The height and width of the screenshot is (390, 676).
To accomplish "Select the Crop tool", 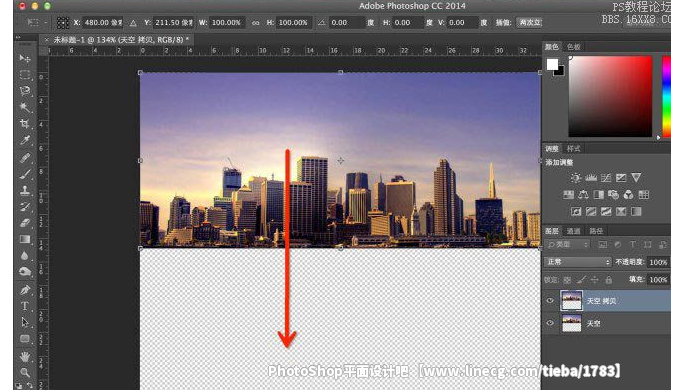I will click(25, 124).
